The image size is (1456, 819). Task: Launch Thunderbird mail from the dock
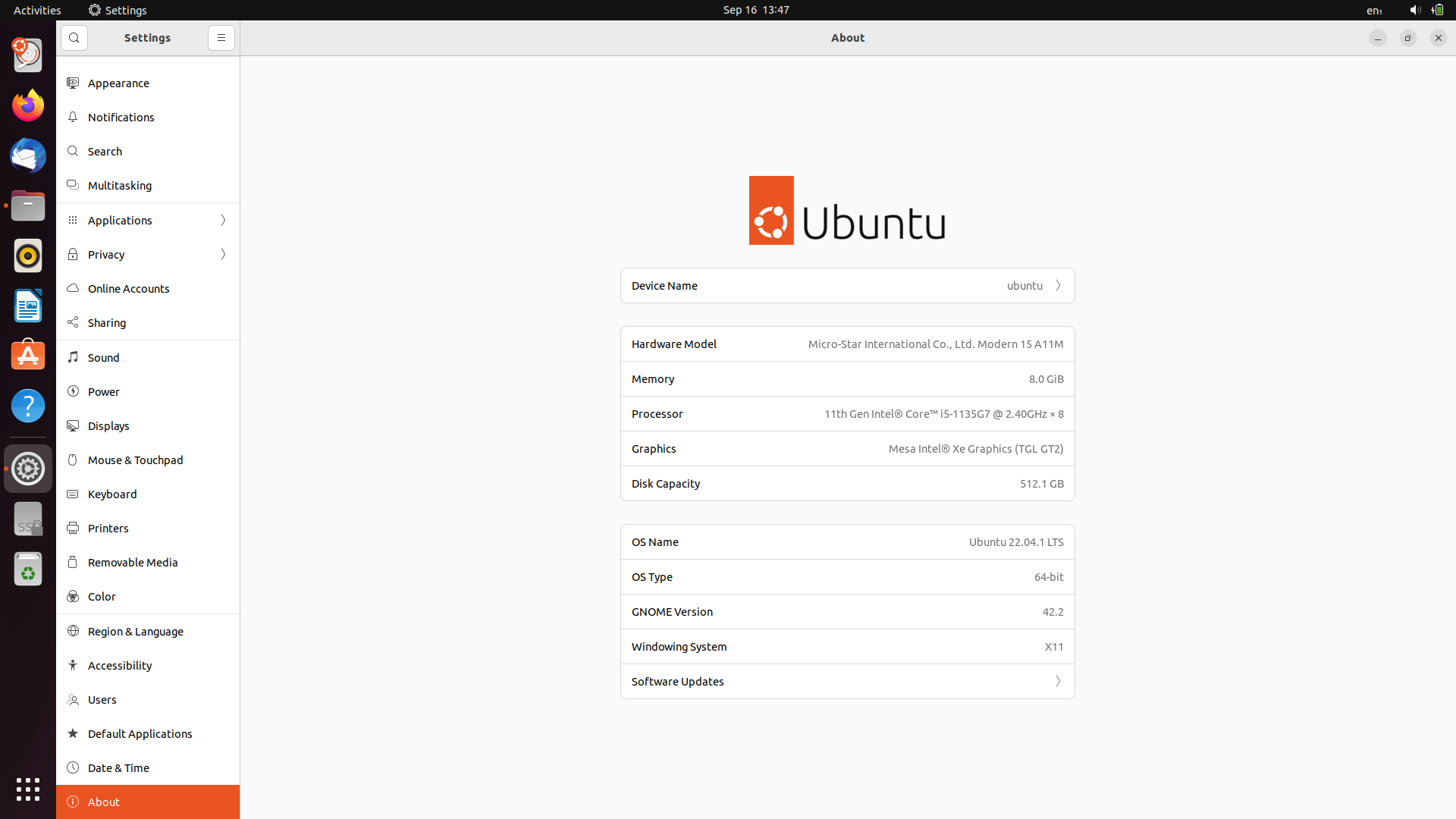(28, 155)
